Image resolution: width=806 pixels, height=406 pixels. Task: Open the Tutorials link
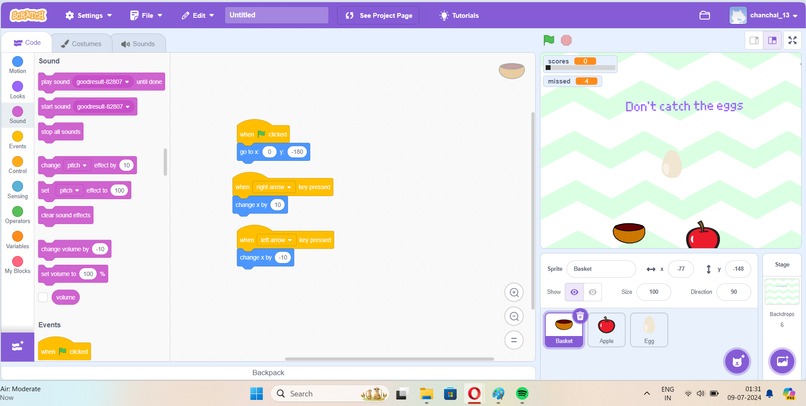[x=459, y=15]
